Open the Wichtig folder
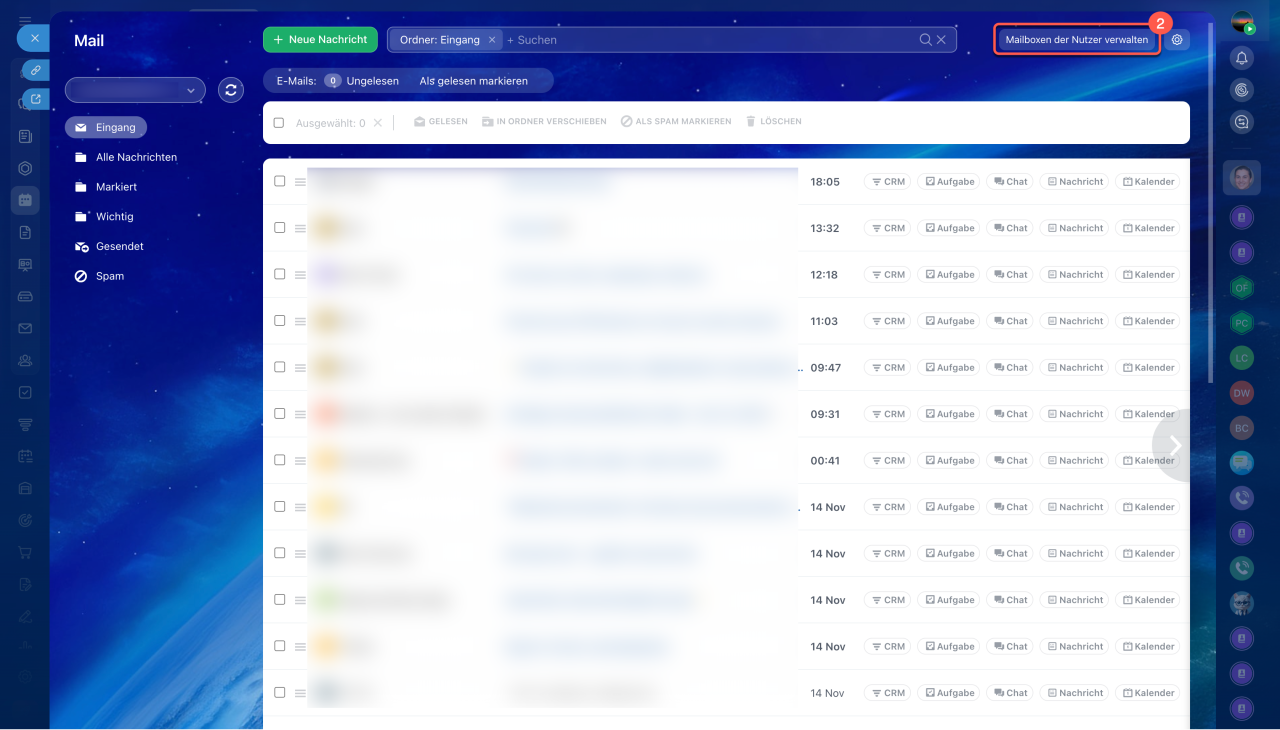 click(104, 216)
